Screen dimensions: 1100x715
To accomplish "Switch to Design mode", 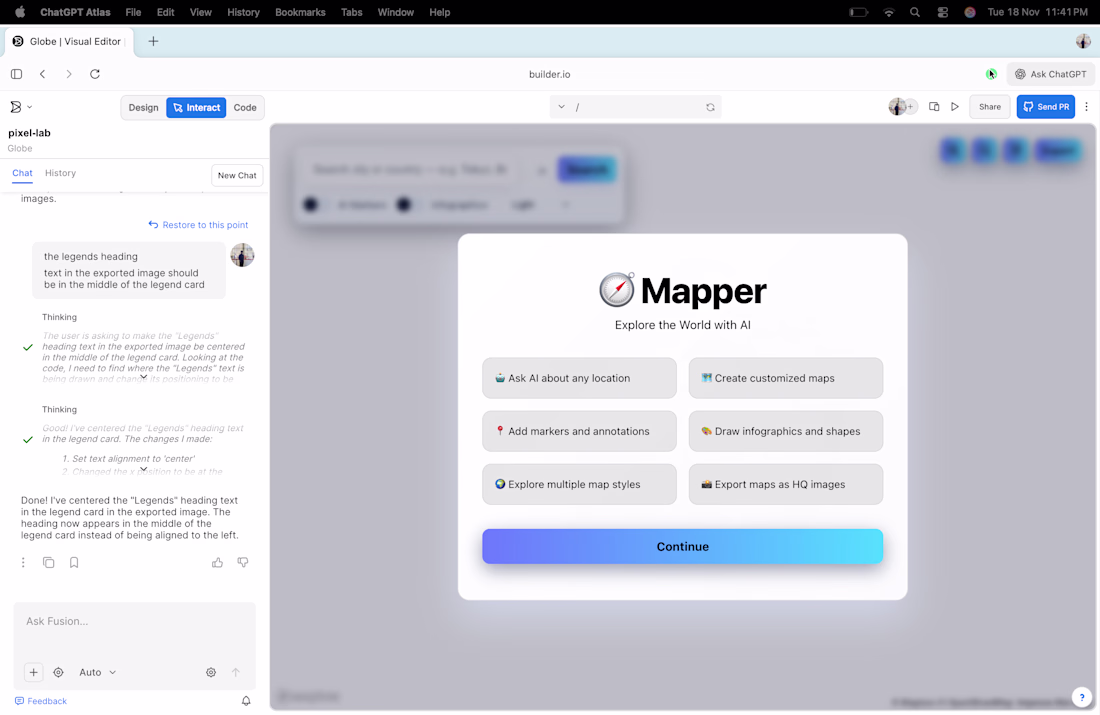I will pos(143,107).
